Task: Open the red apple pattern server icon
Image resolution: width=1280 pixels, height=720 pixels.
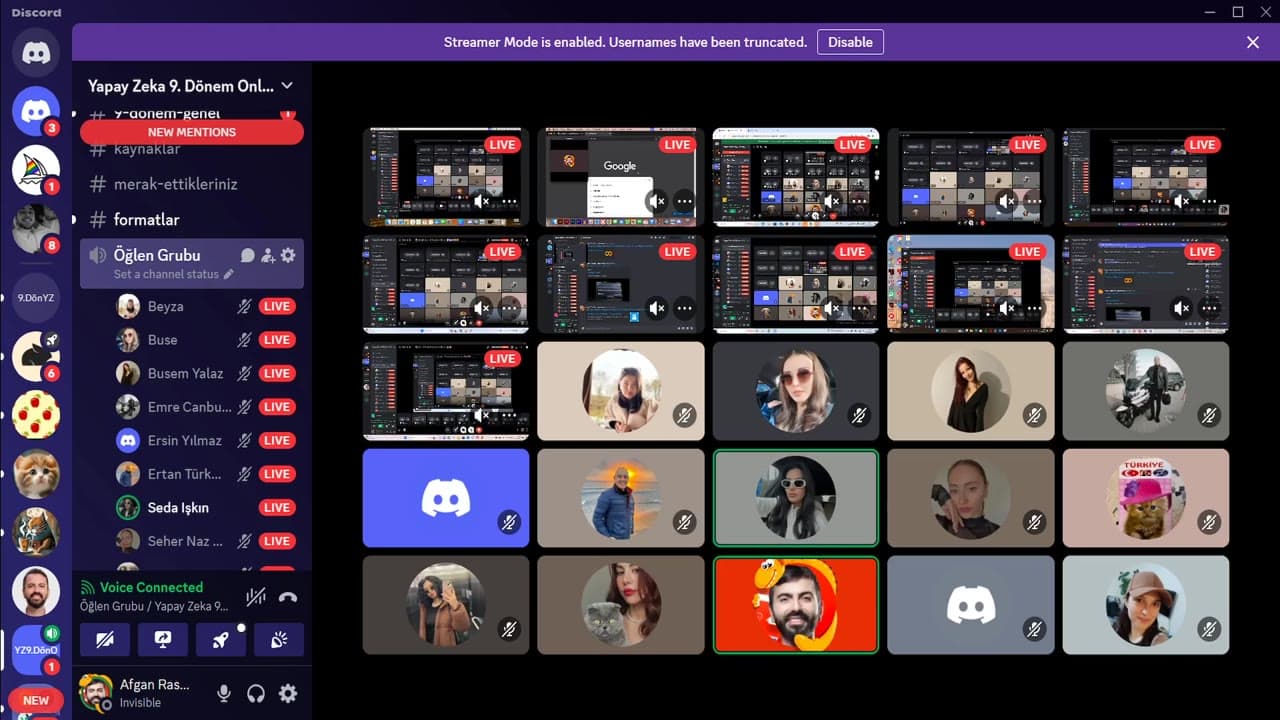Action: (36, 415)
